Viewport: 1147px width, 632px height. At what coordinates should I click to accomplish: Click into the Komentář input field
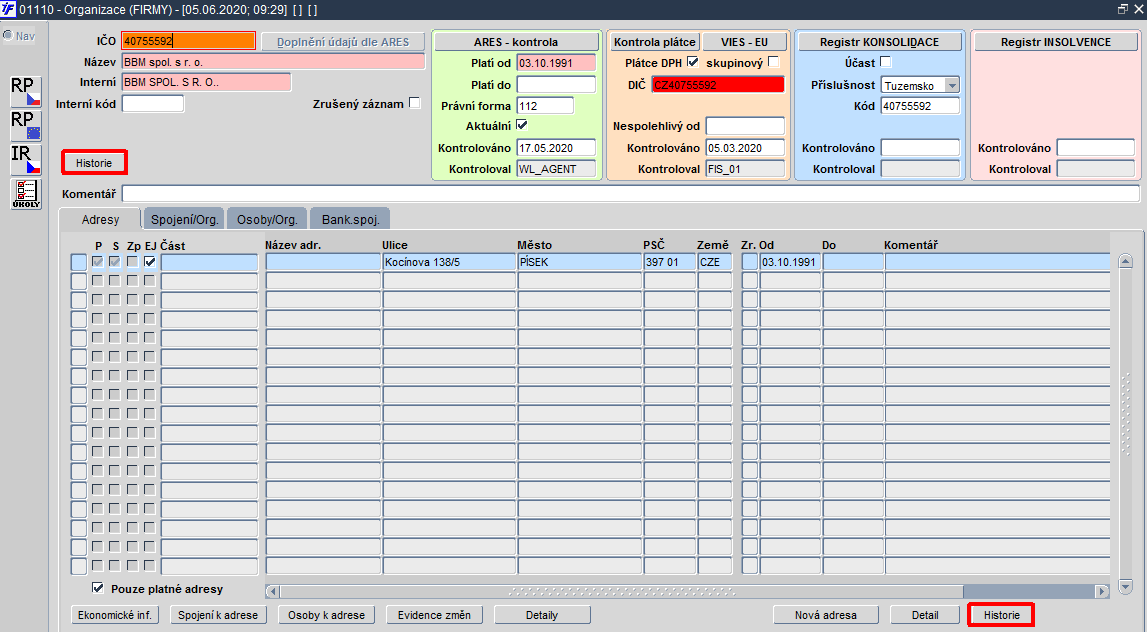point(631,194)
